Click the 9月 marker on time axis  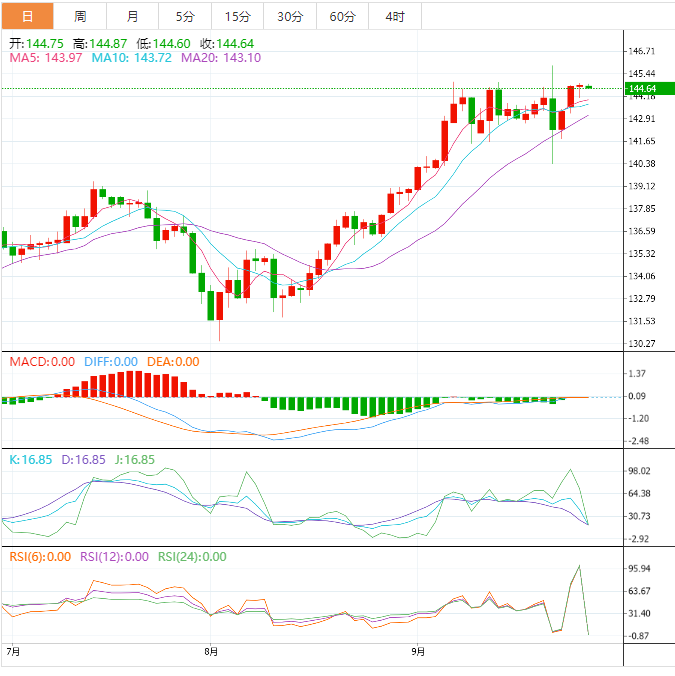point(418,652)
